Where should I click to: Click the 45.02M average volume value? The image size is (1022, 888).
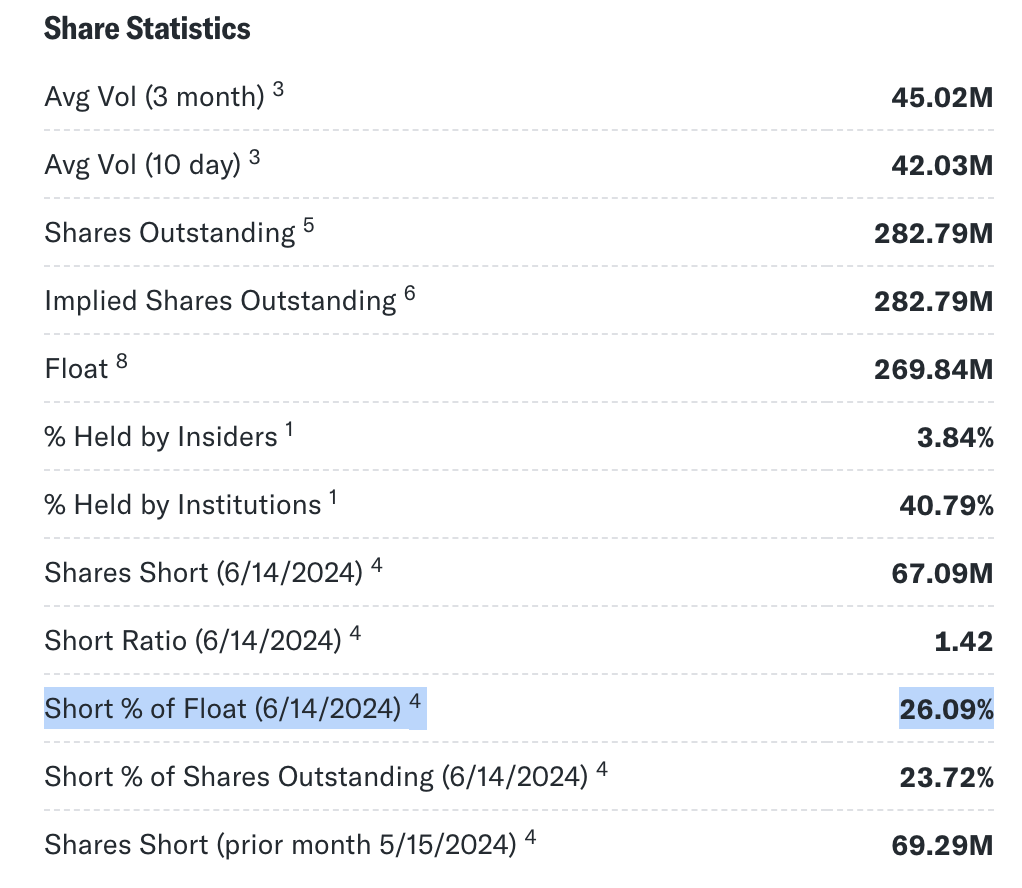pyautogui.click(x=942, y=98)
